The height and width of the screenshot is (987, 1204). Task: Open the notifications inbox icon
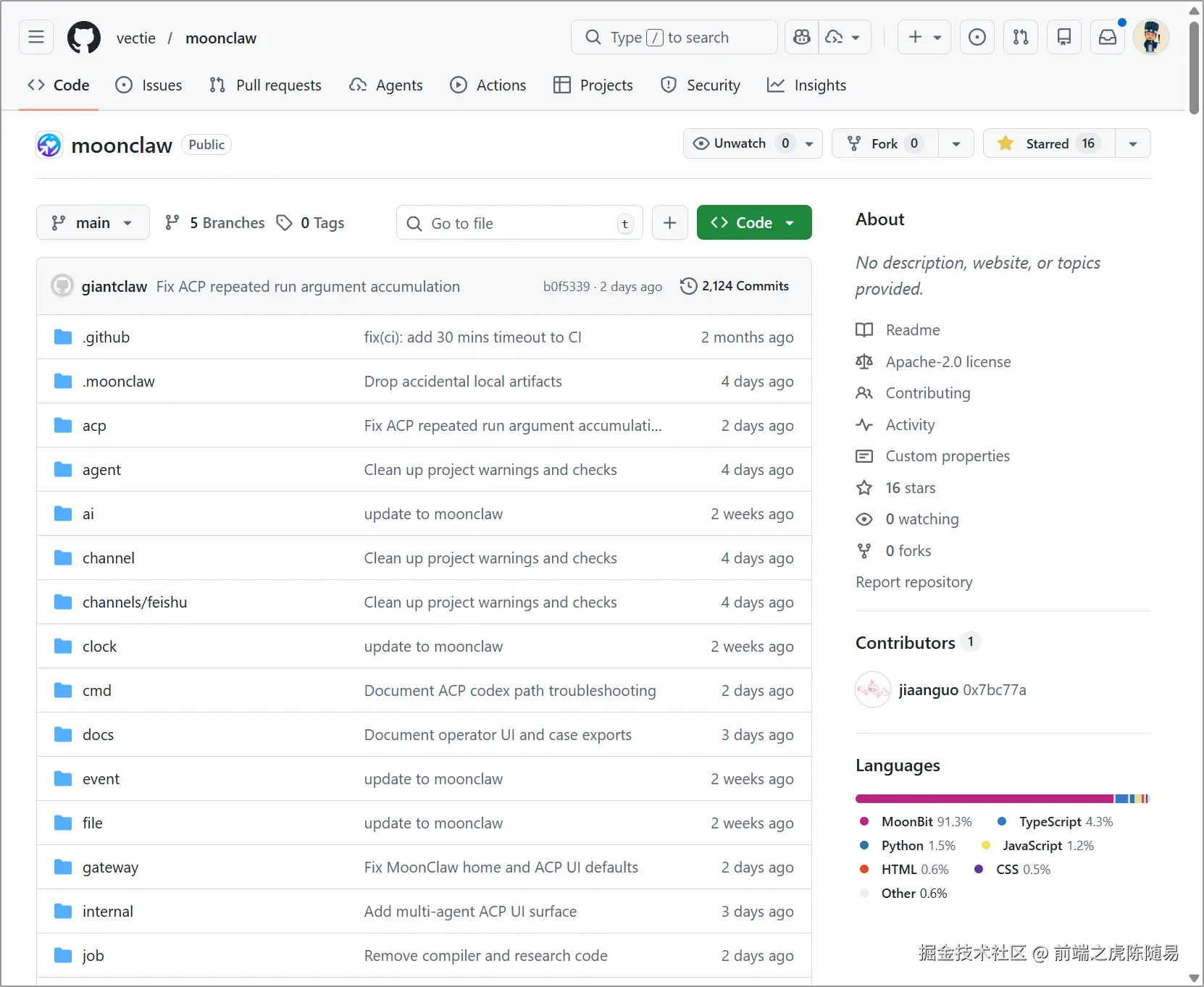(1108, 37)
